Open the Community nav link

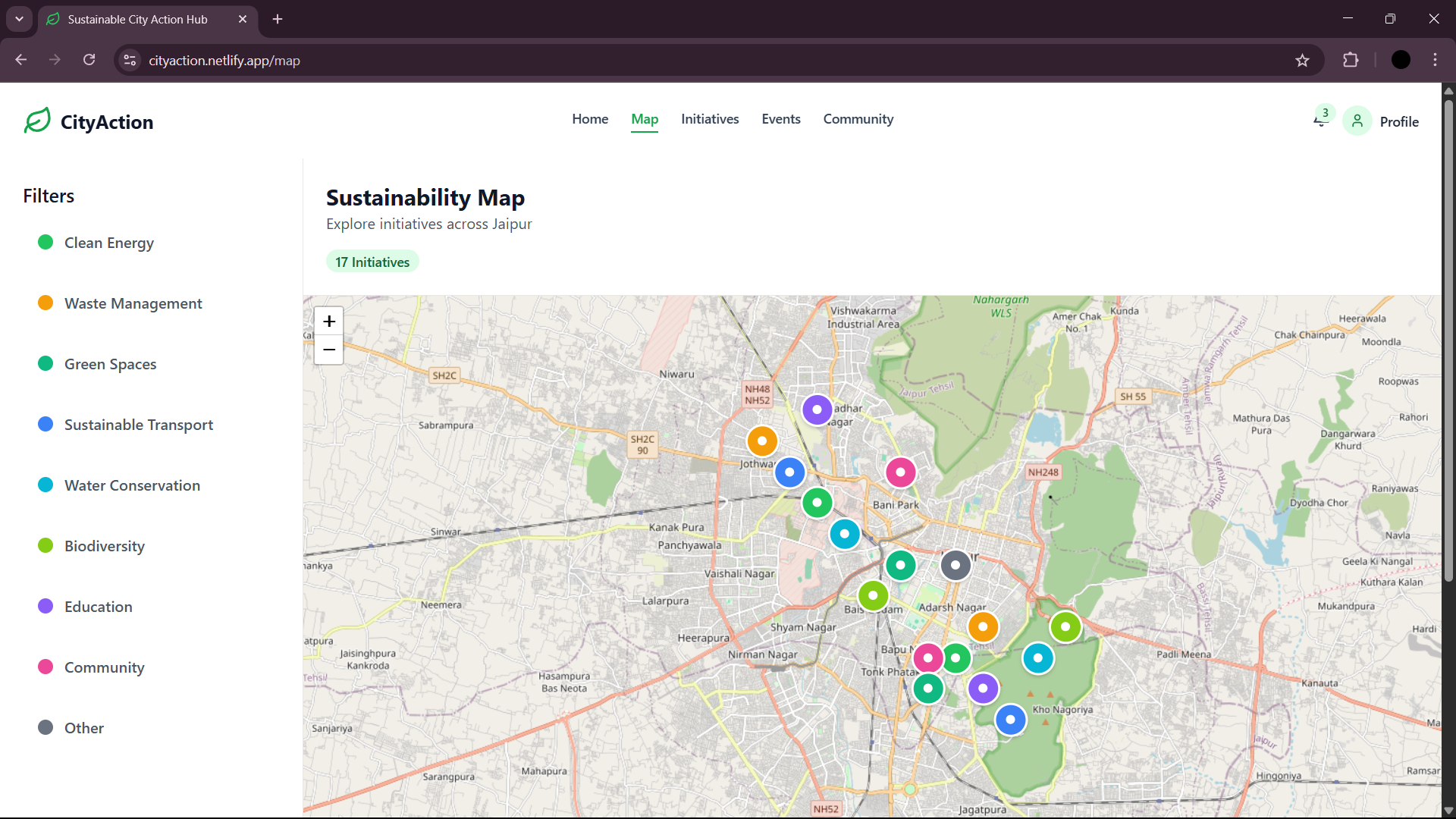(x=858, y=119)
